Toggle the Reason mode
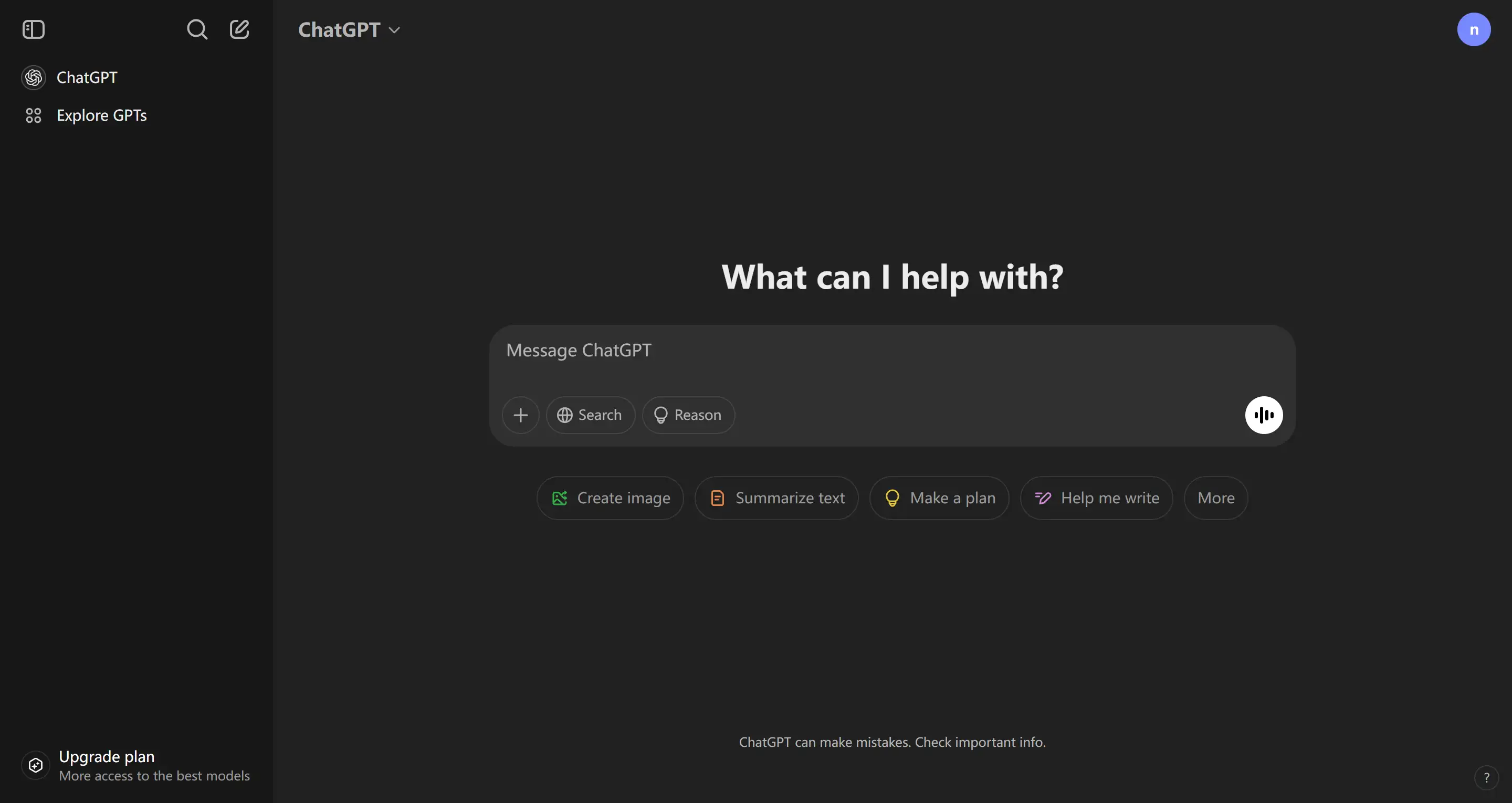This screenshot has width=1512, height=803. (x=688, y=415)
